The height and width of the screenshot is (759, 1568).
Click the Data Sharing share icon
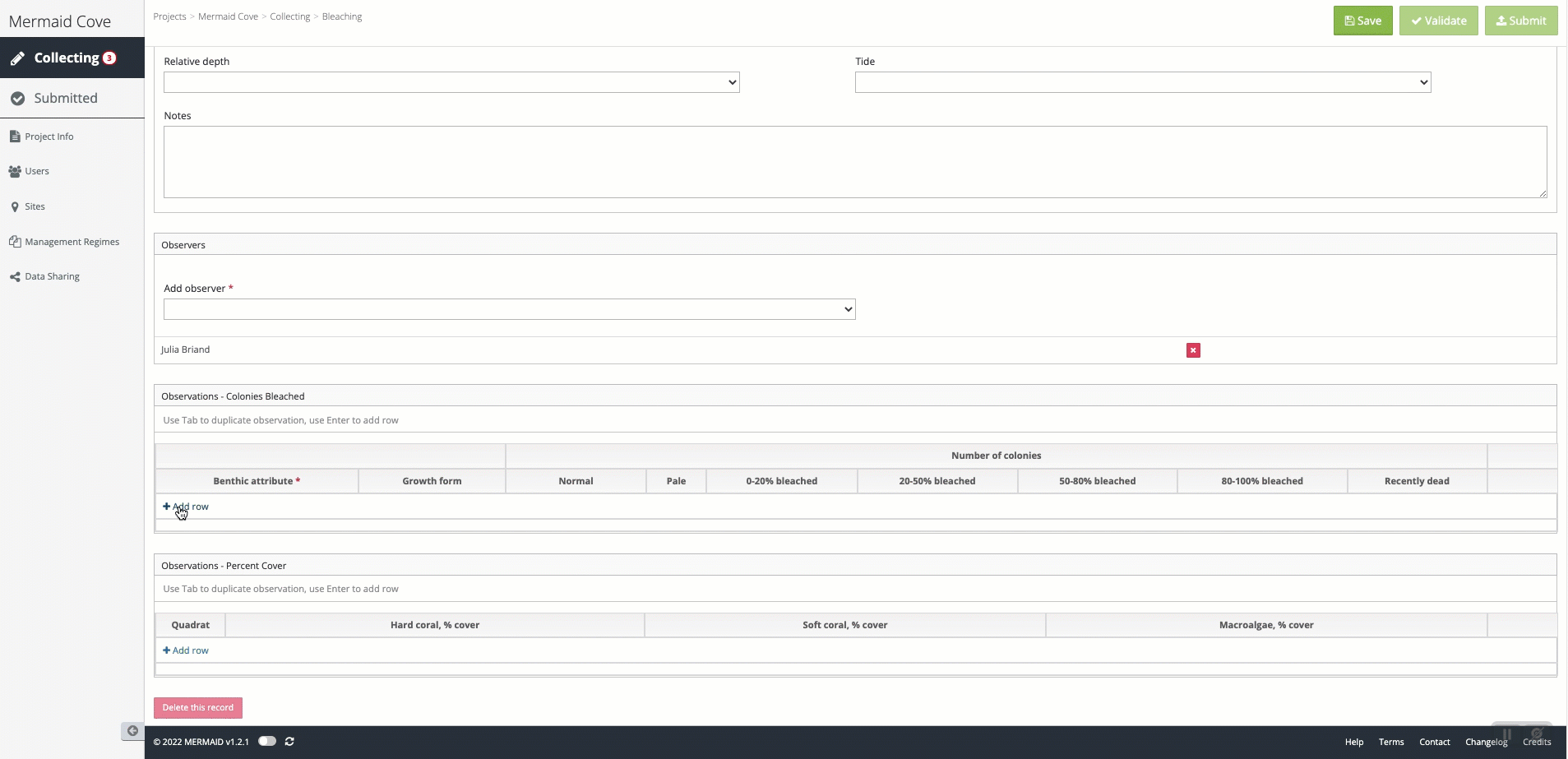(x=15, y=277)
